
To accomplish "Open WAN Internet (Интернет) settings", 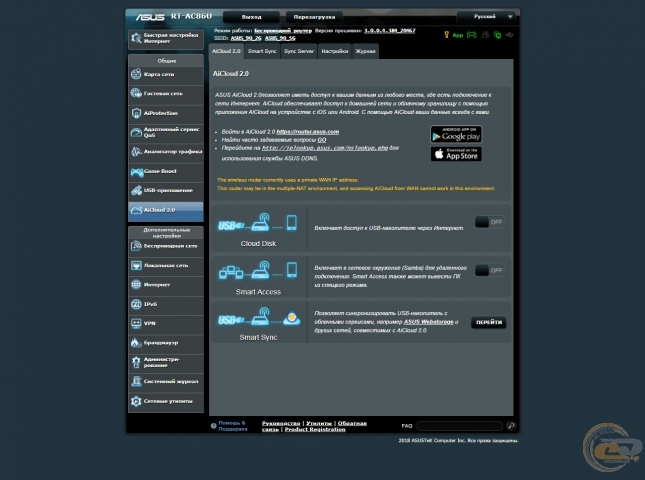I will 165,285.
